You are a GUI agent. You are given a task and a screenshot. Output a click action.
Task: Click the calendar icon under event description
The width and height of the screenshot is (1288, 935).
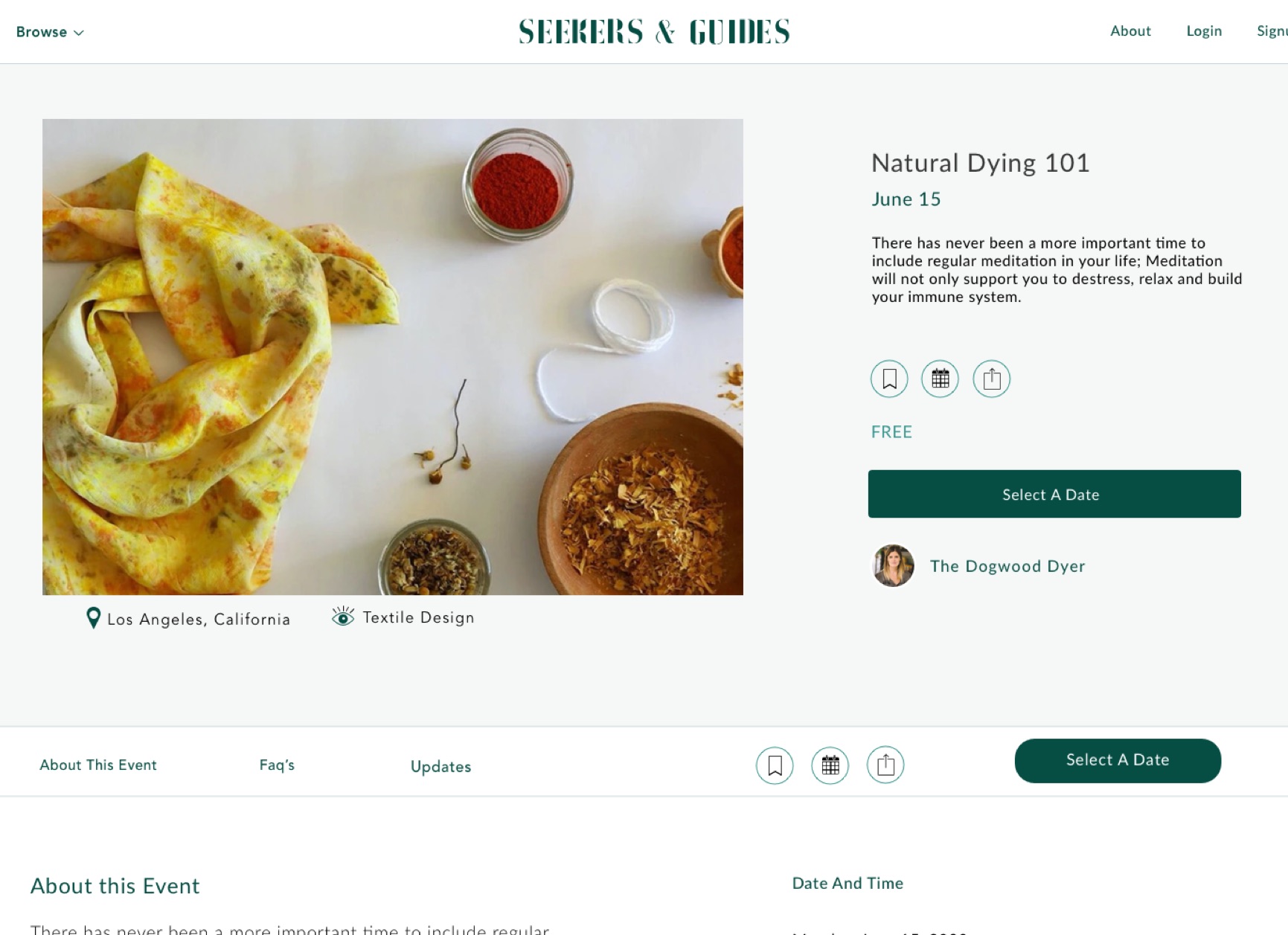click(x=940, y=379)
